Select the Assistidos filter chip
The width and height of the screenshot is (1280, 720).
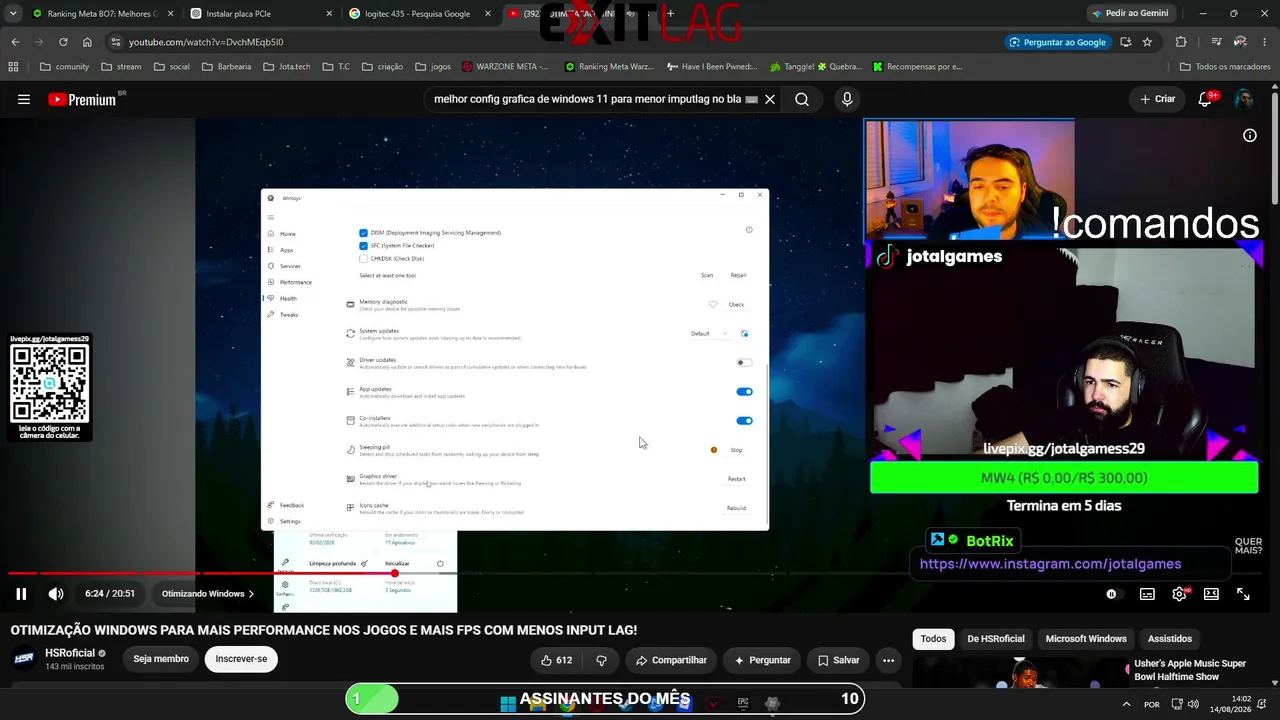click(x=1170, y=639)
